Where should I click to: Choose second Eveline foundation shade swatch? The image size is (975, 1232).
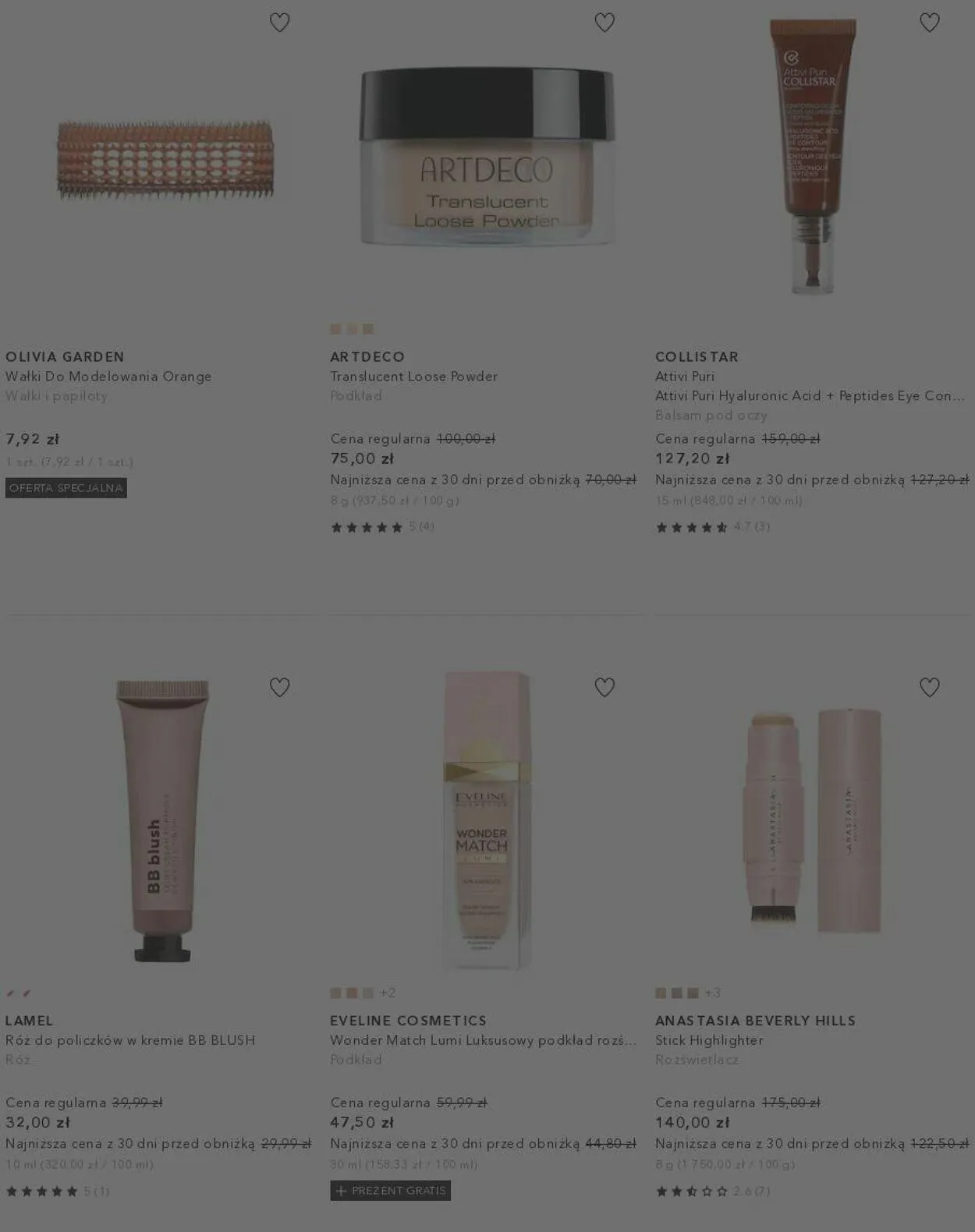tap(352, 993)
